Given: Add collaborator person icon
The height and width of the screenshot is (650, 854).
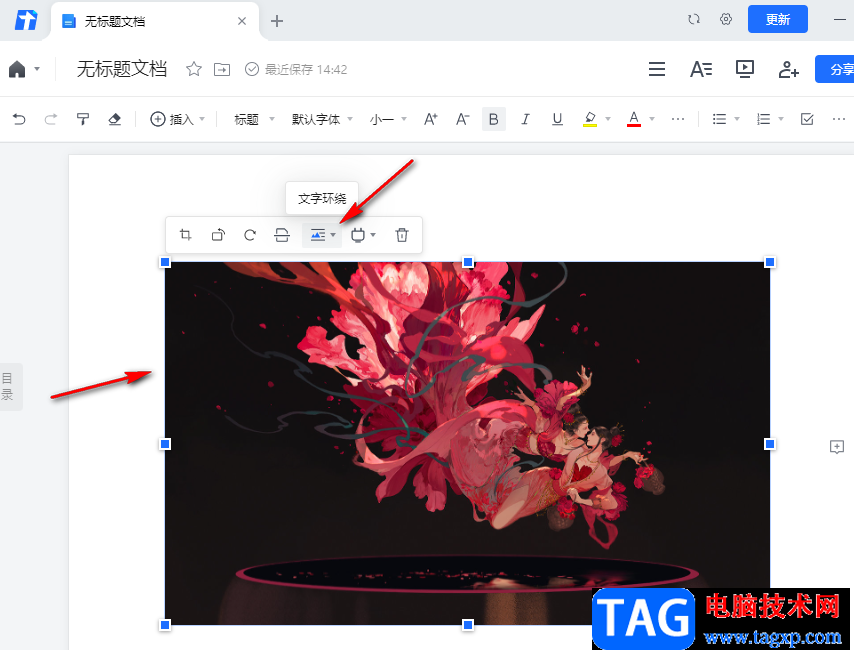Looking at the screenshot, I should 788,70.
